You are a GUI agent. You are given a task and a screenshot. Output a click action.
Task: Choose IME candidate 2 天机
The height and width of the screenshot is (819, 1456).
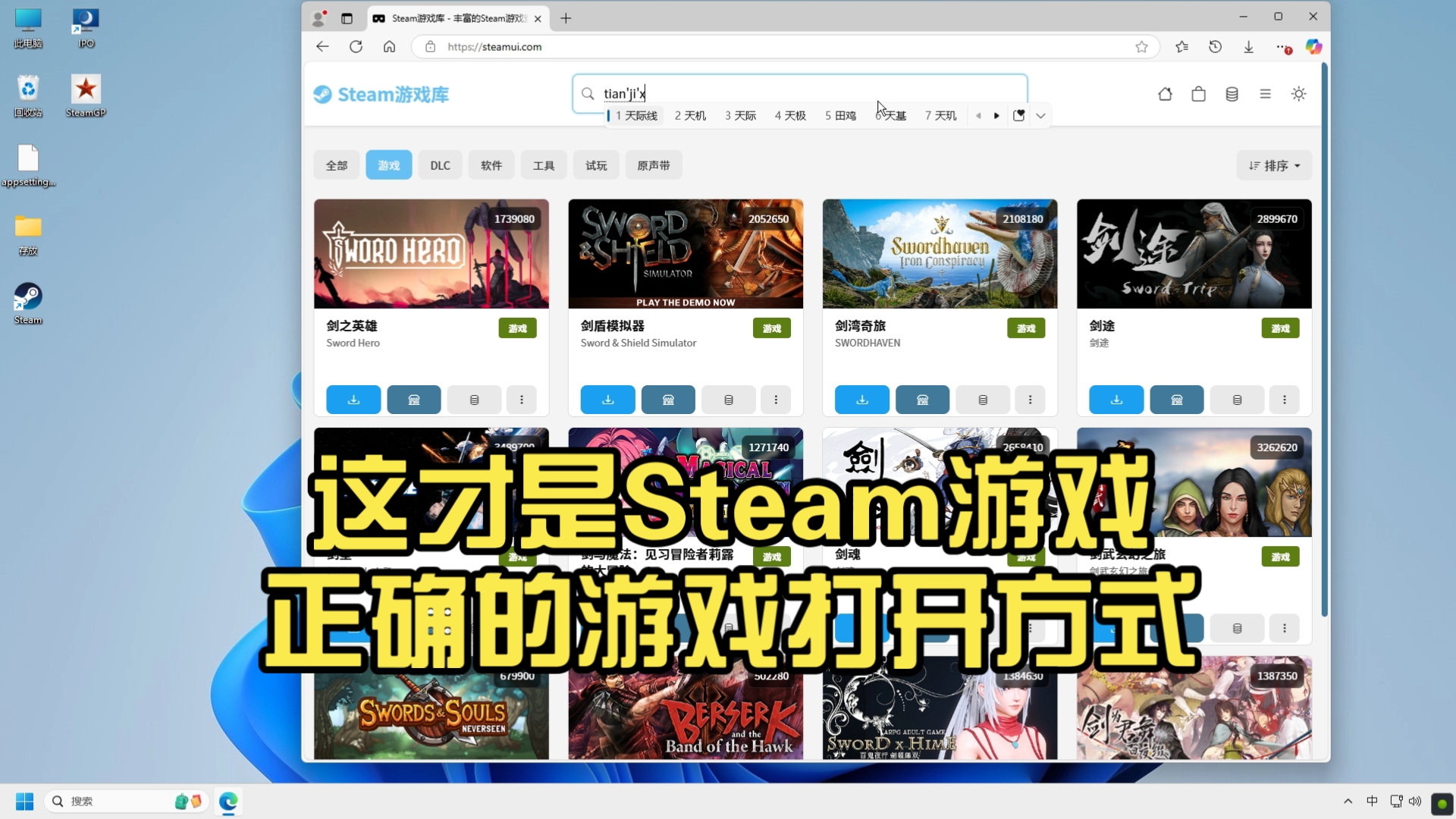[690, 115]
